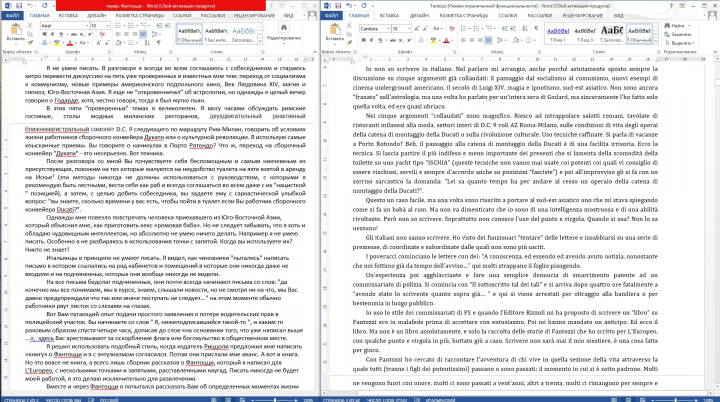Click numbered list icon in the left window
Image resolution: width=720 pixels, height=402 pixels.
(x=131, y=25)
